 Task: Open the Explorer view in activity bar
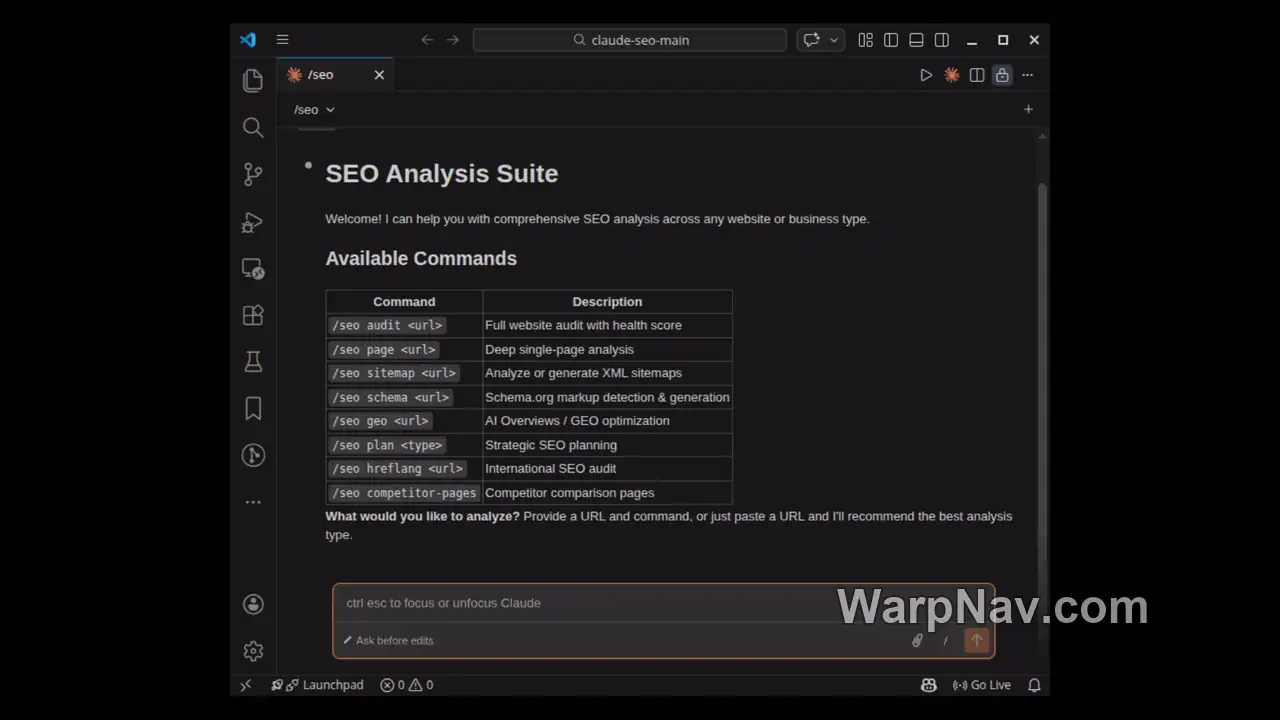click(253, 81)
